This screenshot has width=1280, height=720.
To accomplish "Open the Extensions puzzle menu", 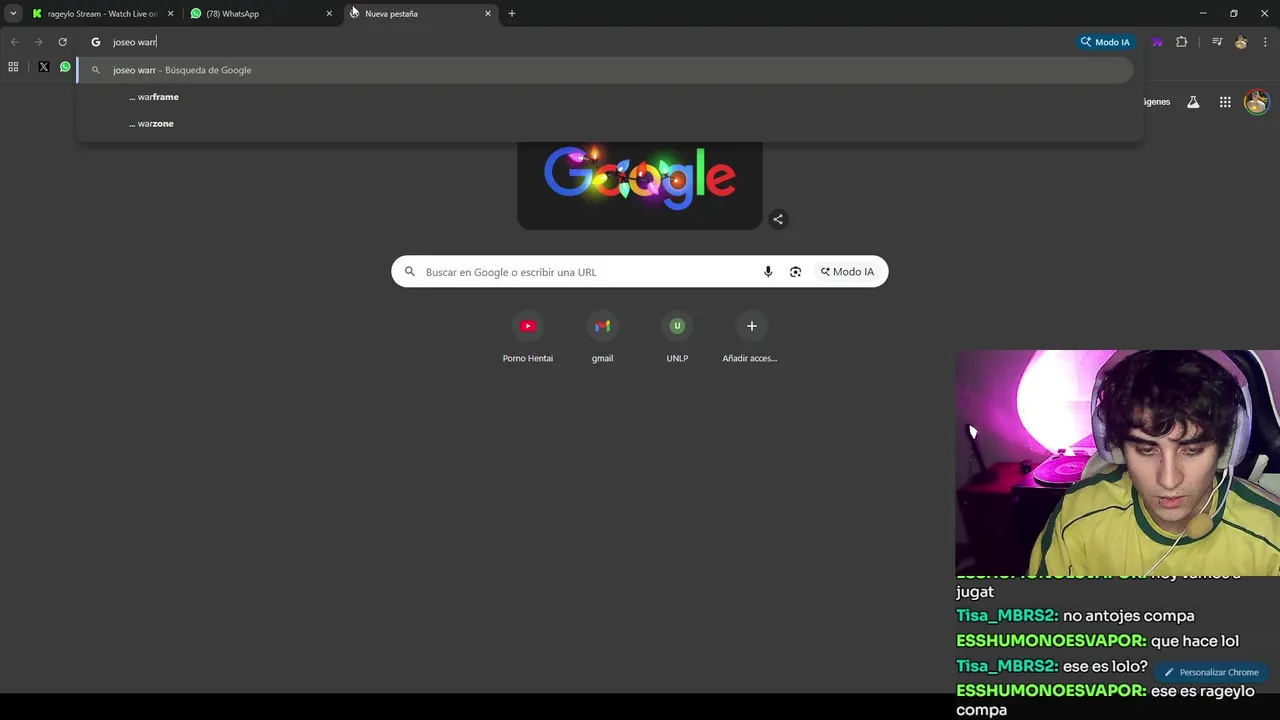I will [1181, 42].
